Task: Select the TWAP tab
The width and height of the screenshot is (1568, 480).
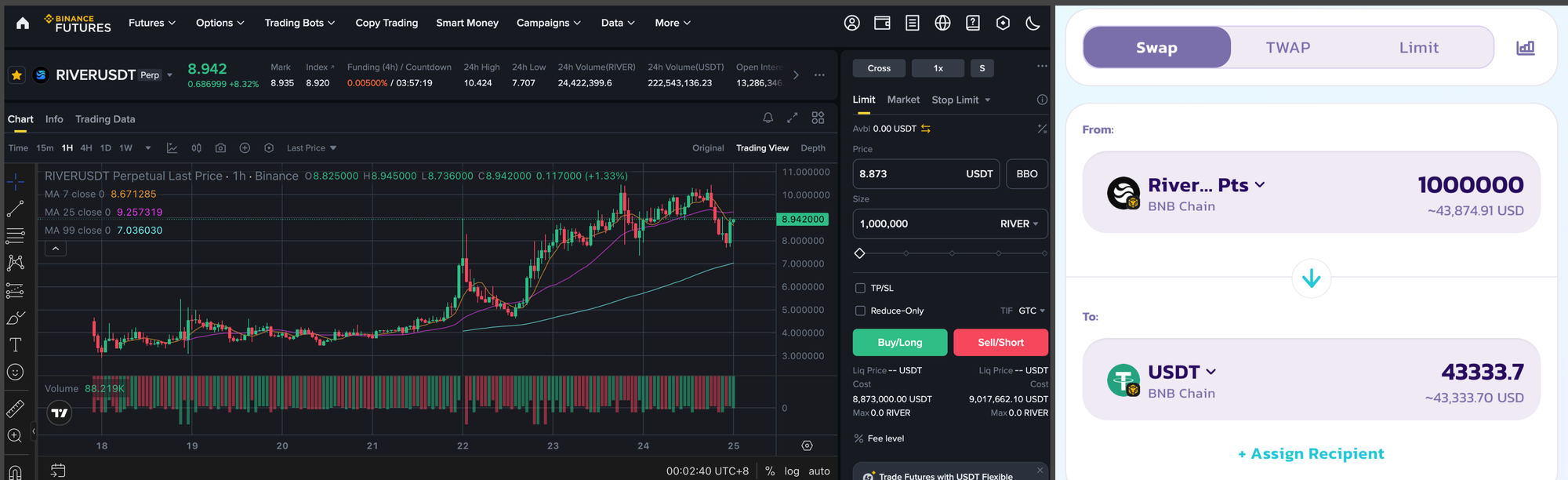Action: 1287,48
